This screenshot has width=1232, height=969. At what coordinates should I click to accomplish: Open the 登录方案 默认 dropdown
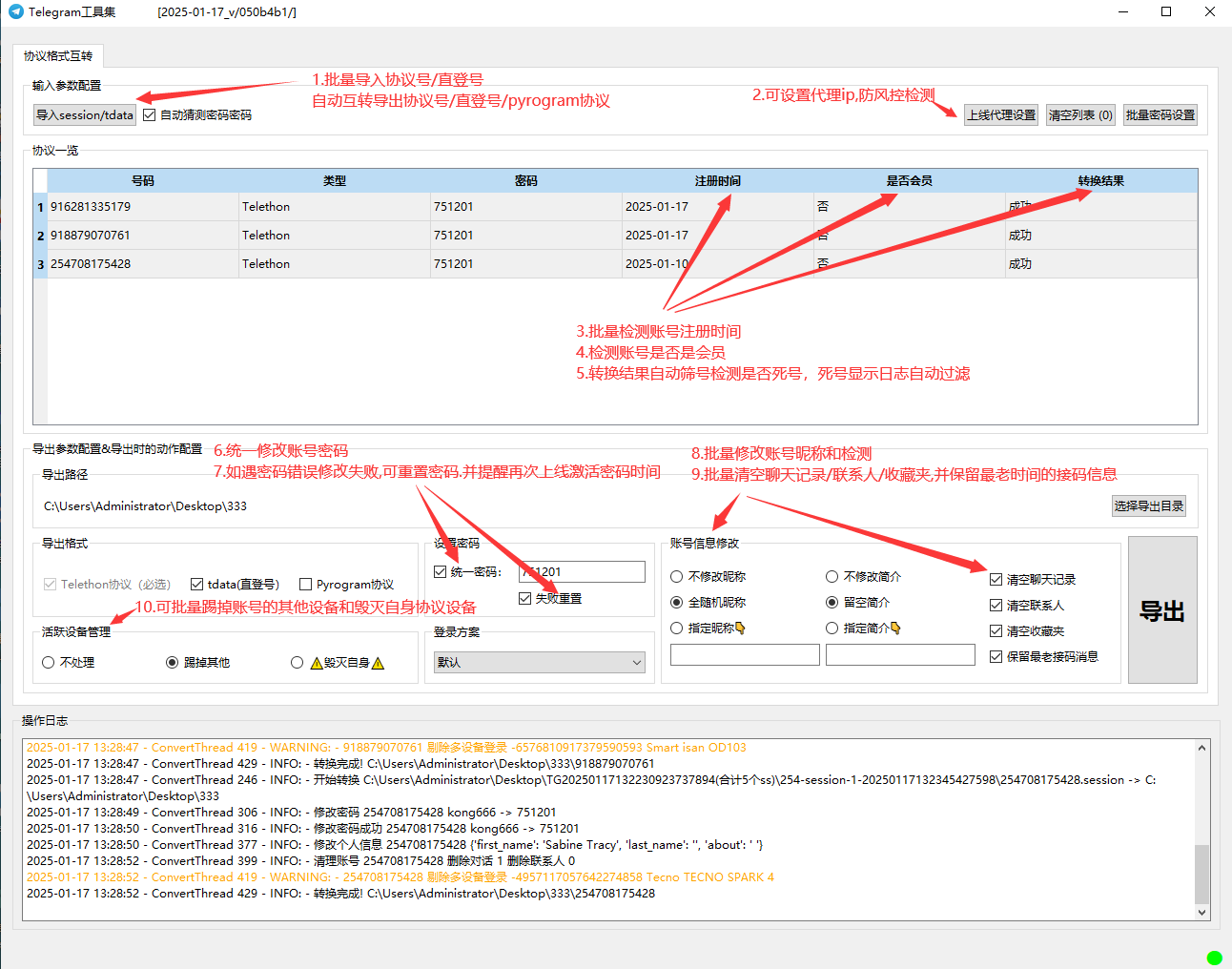click(x=540, y=663)
